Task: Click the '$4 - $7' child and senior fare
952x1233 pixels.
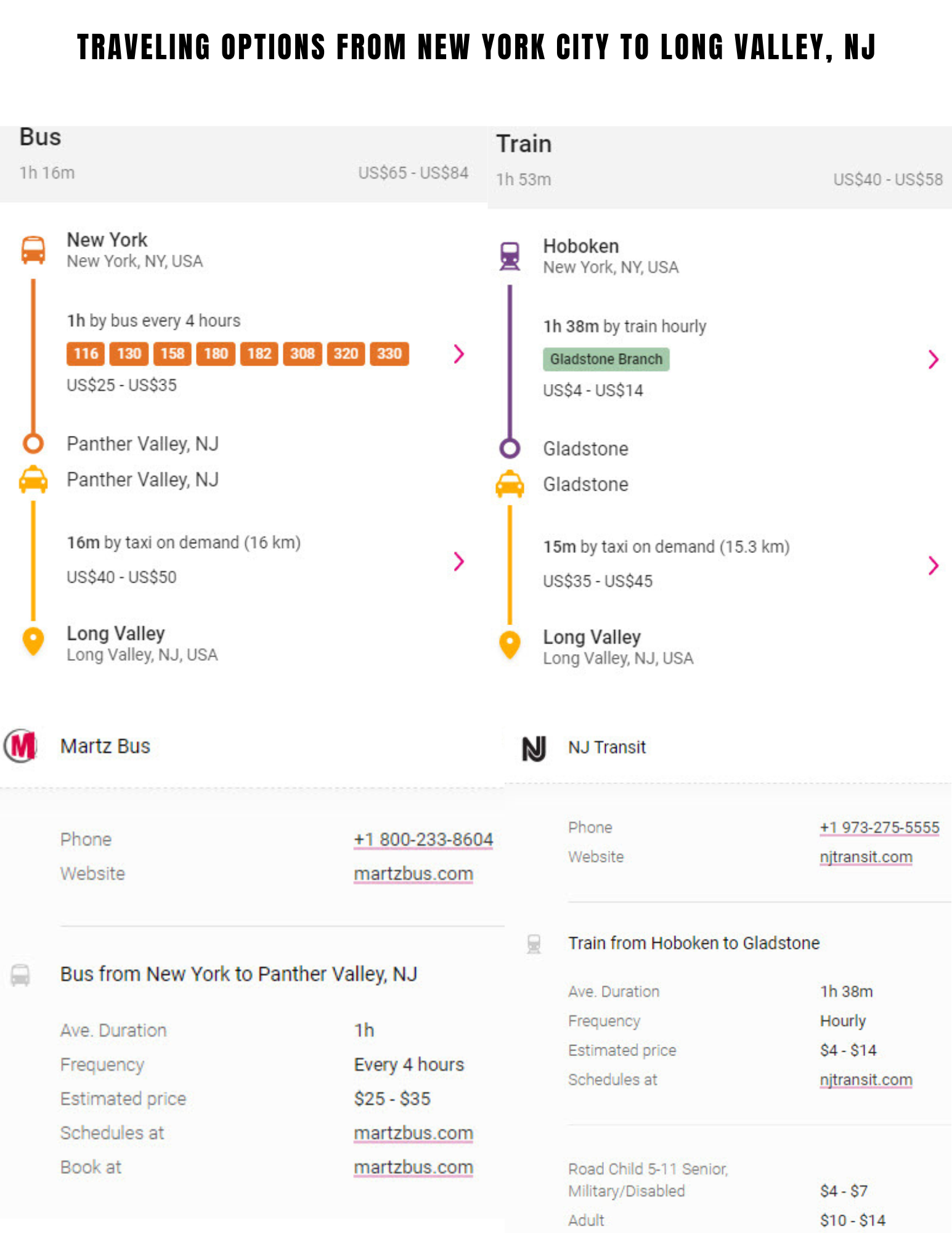Action: 844,1190
